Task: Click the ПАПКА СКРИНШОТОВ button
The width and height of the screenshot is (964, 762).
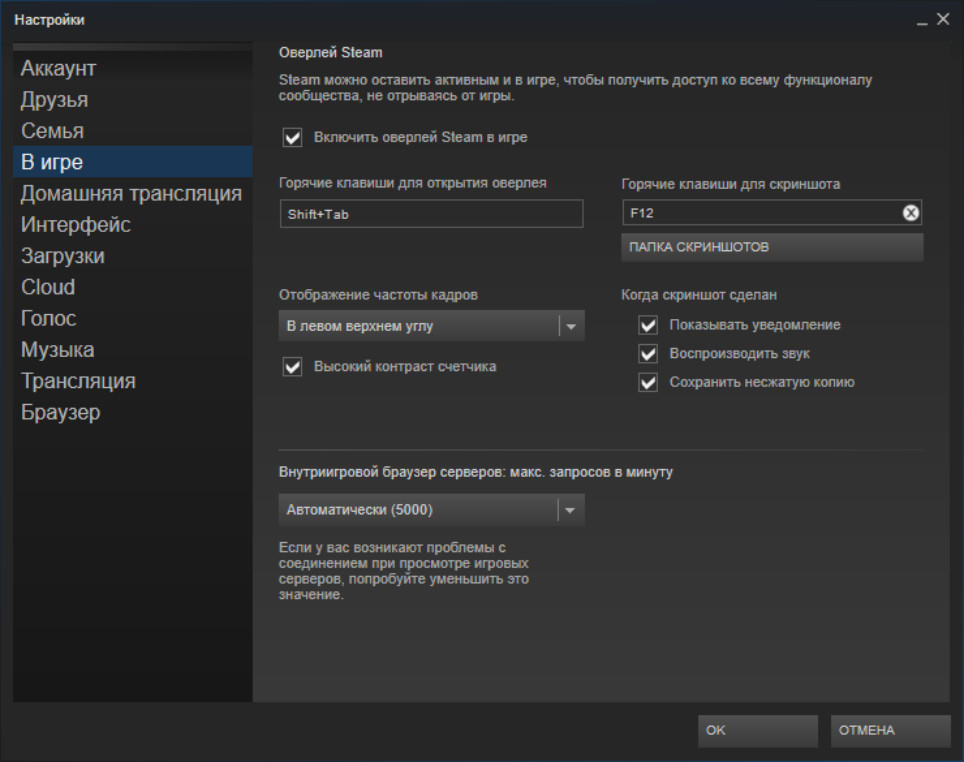Action: pos(771,247)
